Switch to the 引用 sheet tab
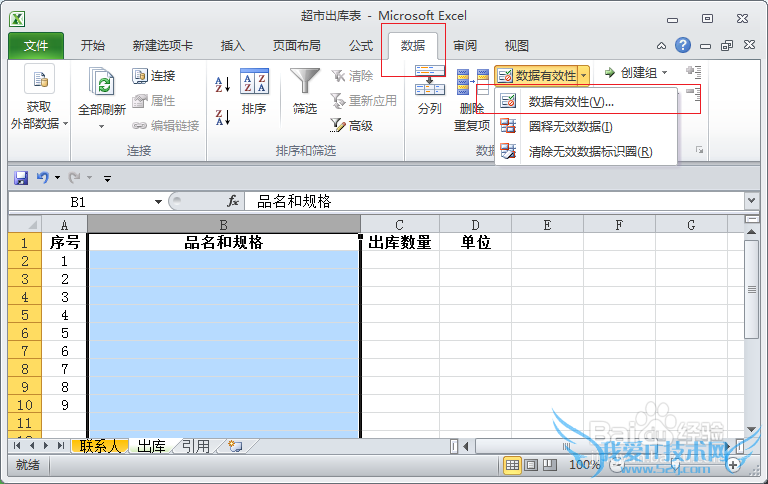The image size is (768, 484). pyautogui.click(x=195, y=446)
